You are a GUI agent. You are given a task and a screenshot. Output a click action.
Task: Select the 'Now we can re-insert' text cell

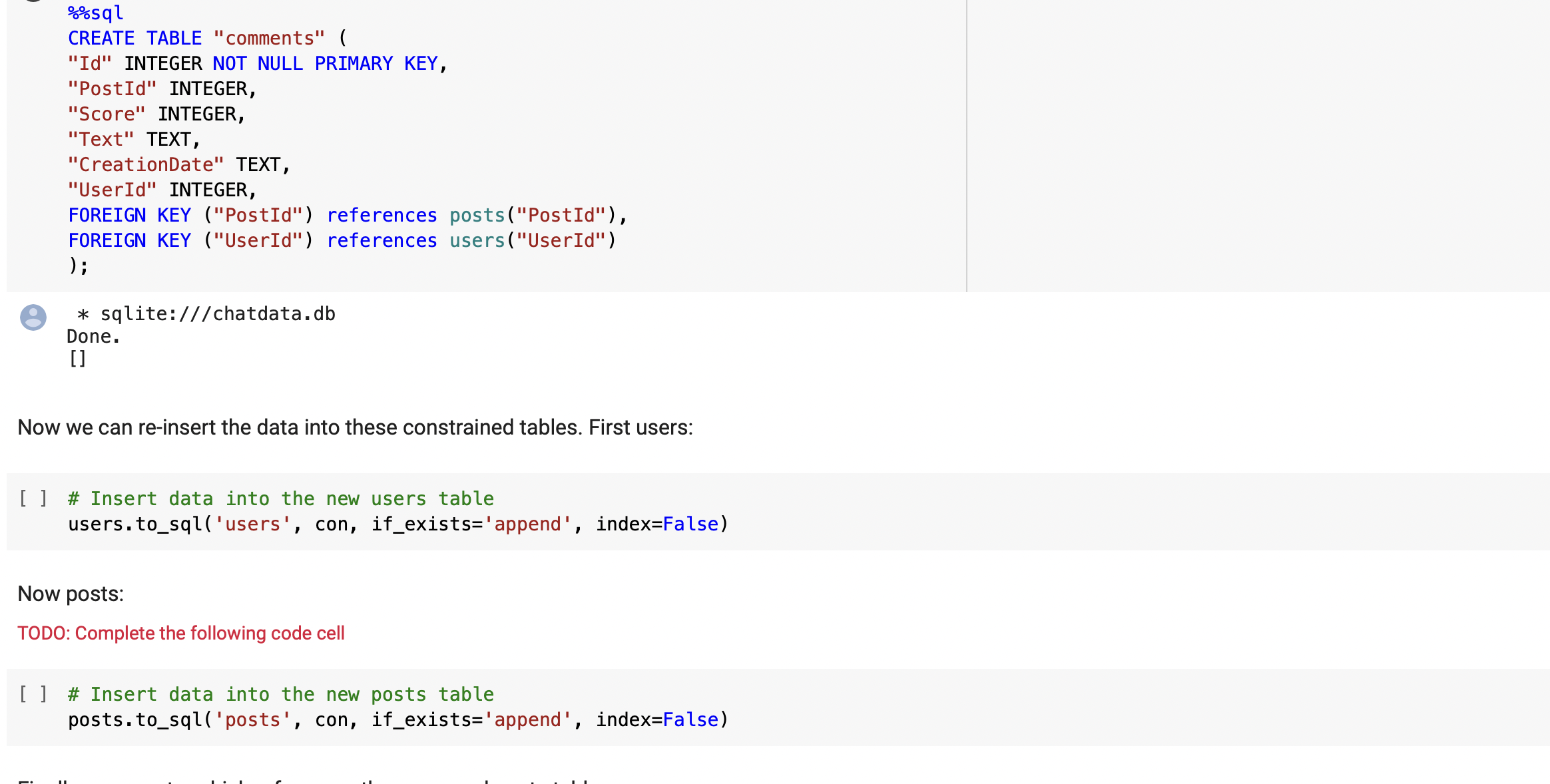[355, 427]
